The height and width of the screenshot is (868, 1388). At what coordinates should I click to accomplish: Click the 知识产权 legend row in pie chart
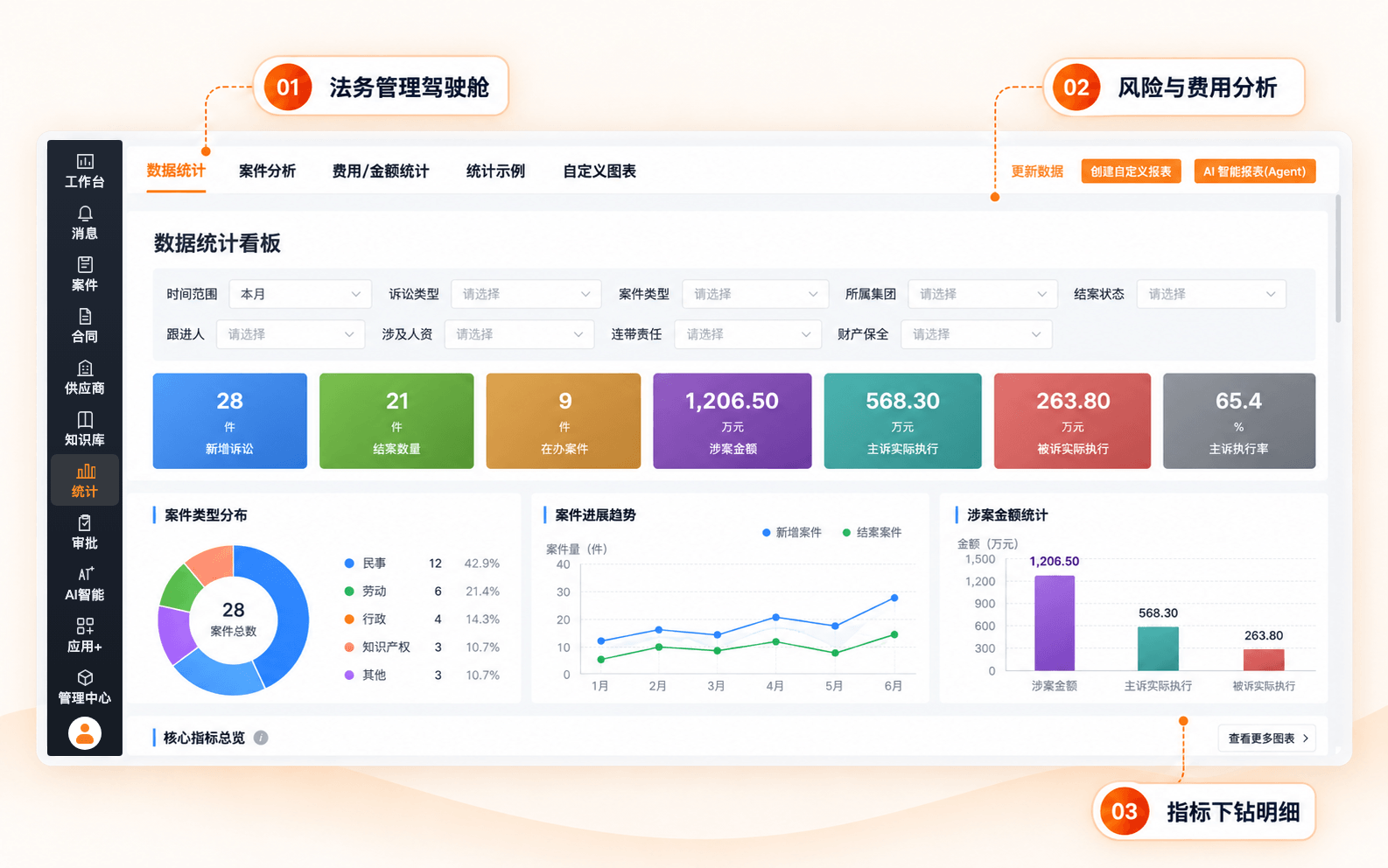[422, 647]
